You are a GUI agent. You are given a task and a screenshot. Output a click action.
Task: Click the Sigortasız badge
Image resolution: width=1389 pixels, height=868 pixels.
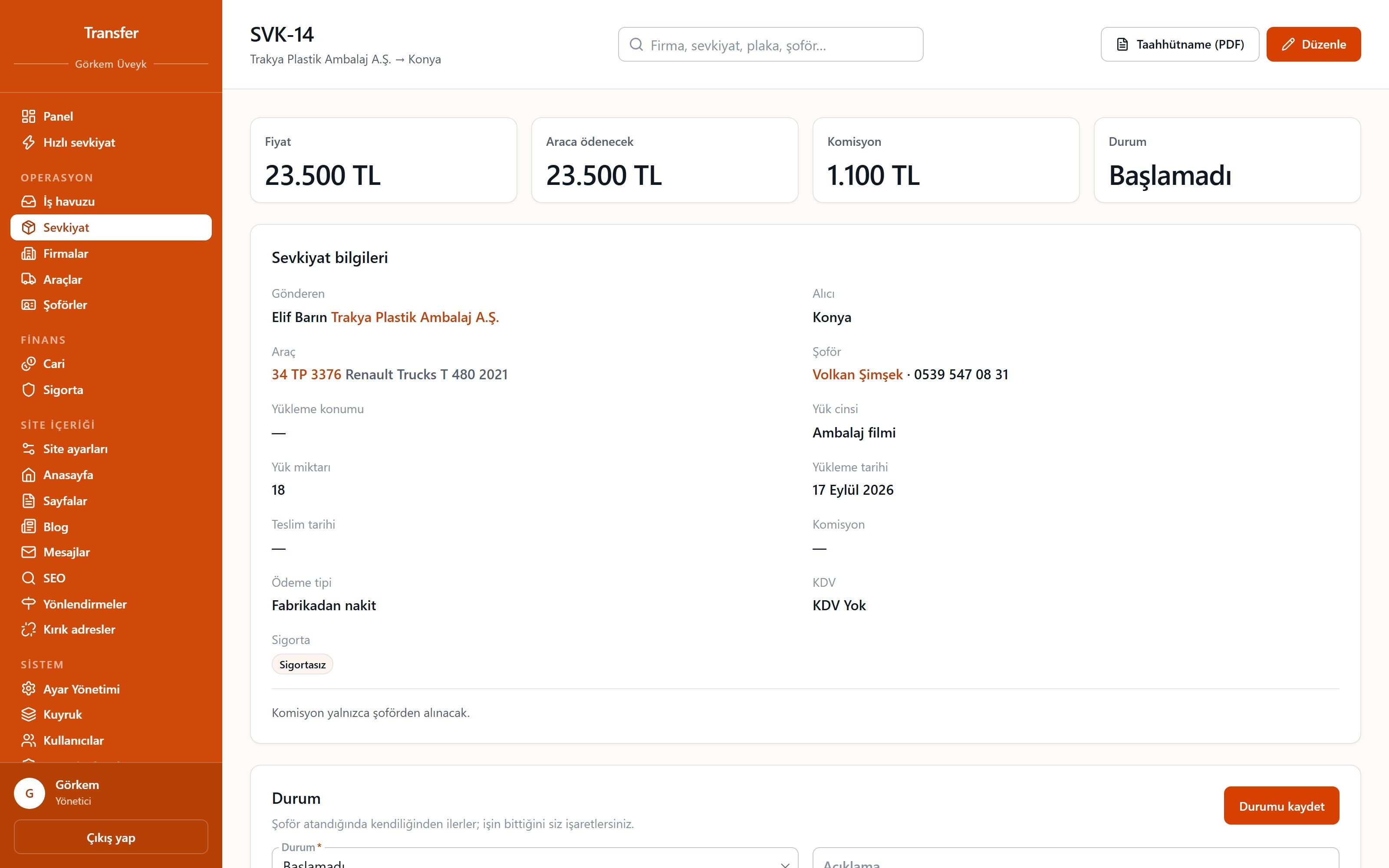(x=303, y=665)
